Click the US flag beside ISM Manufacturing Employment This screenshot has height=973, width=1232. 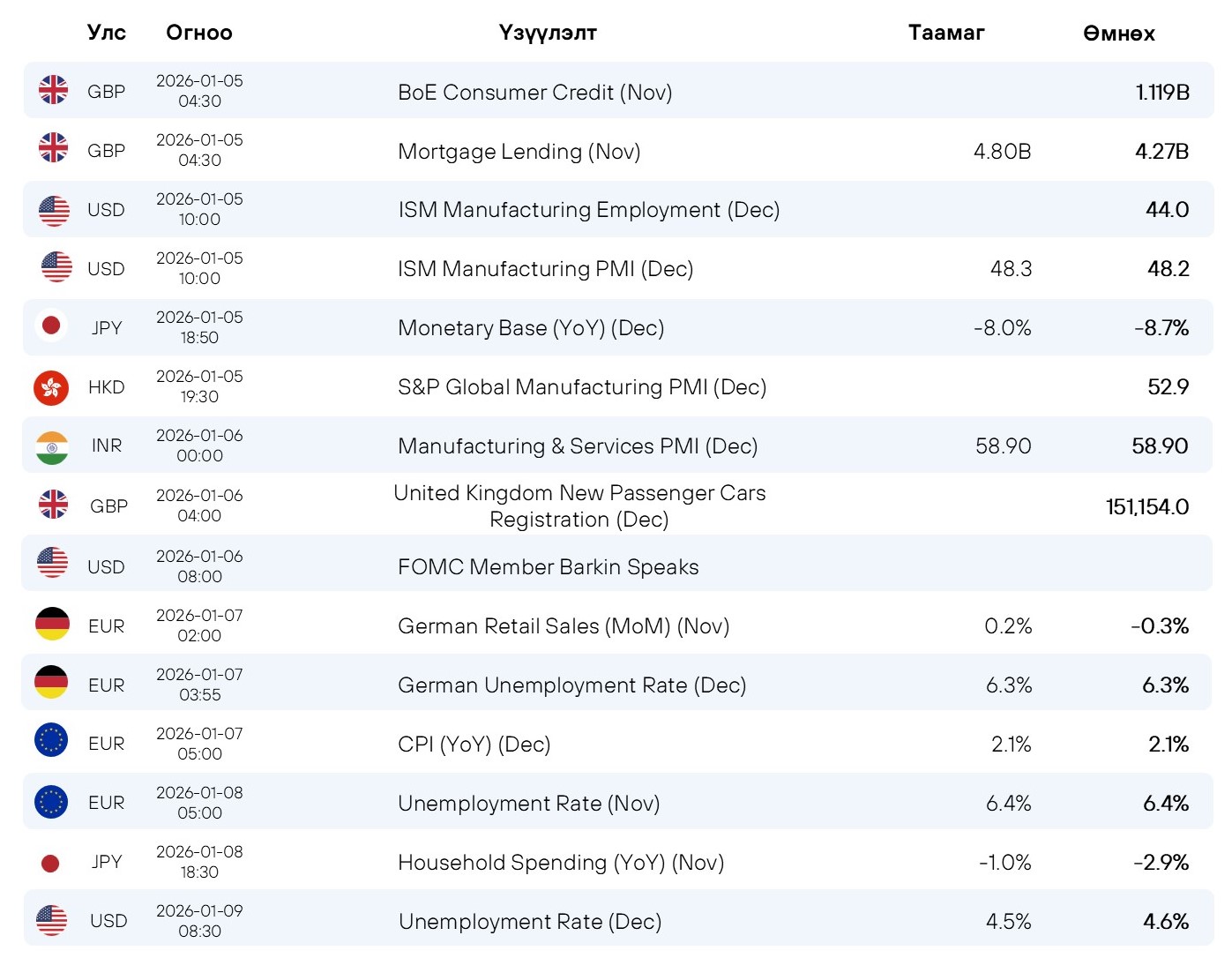tap(54, 211)
